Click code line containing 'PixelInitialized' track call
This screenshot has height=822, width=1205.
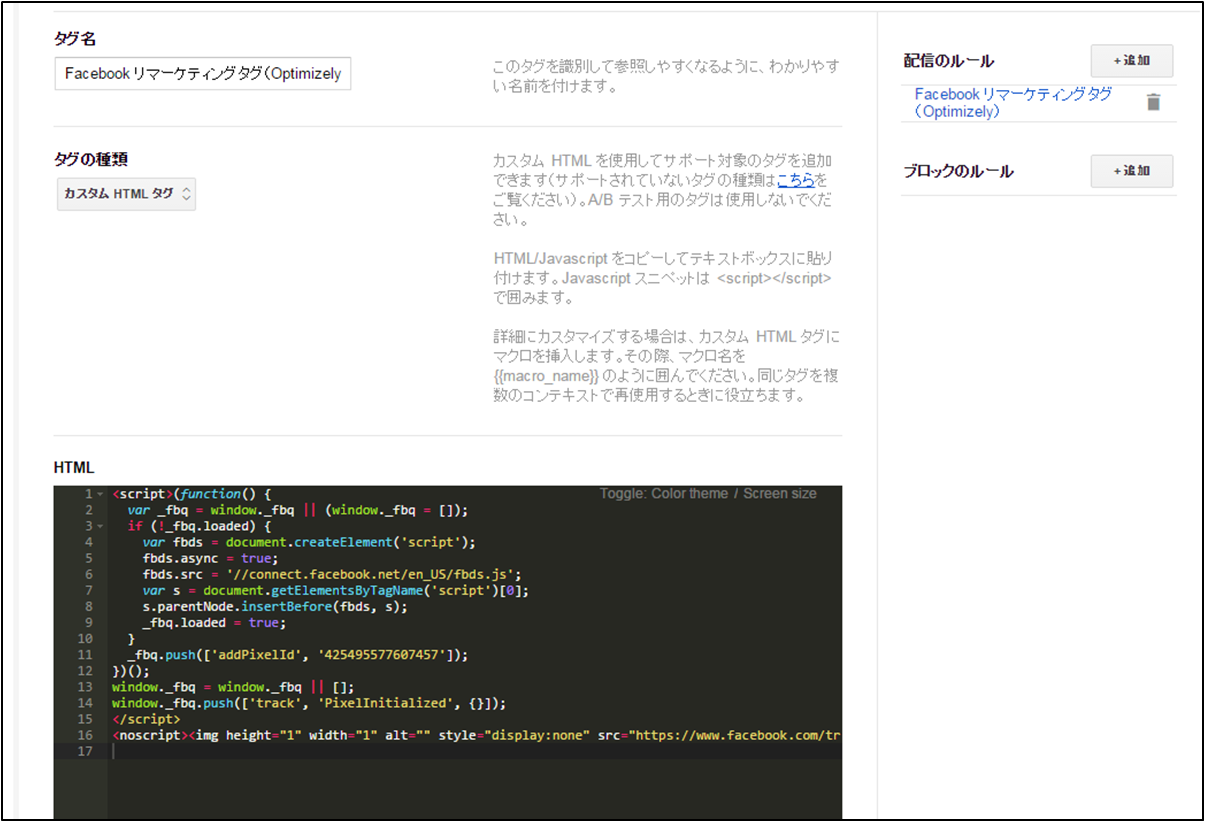[x=310, y=703]
